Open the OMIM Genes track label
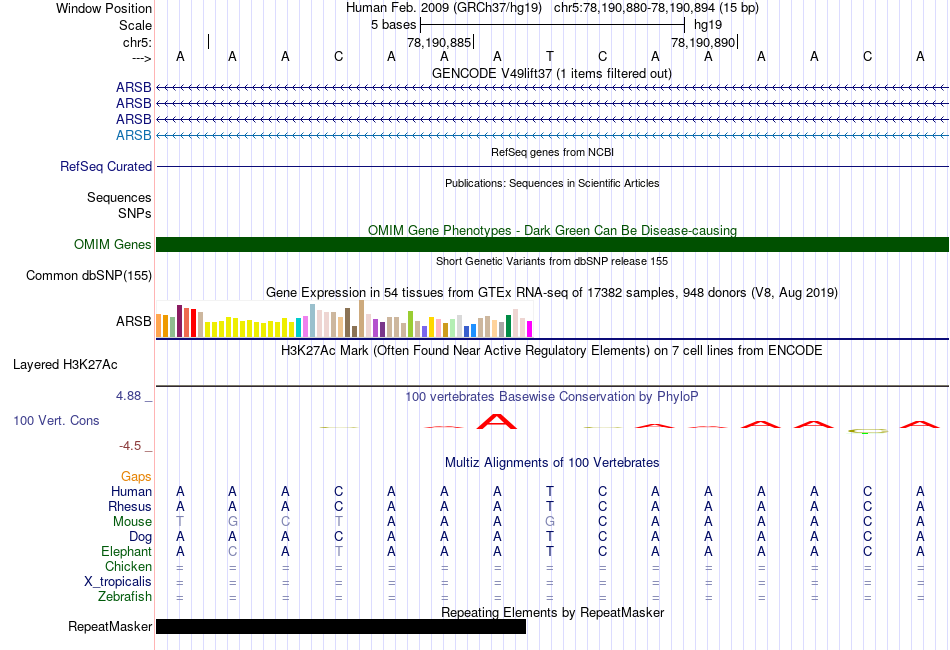The height and width of the screenshot is (650, 950). [x=113, y=244]
